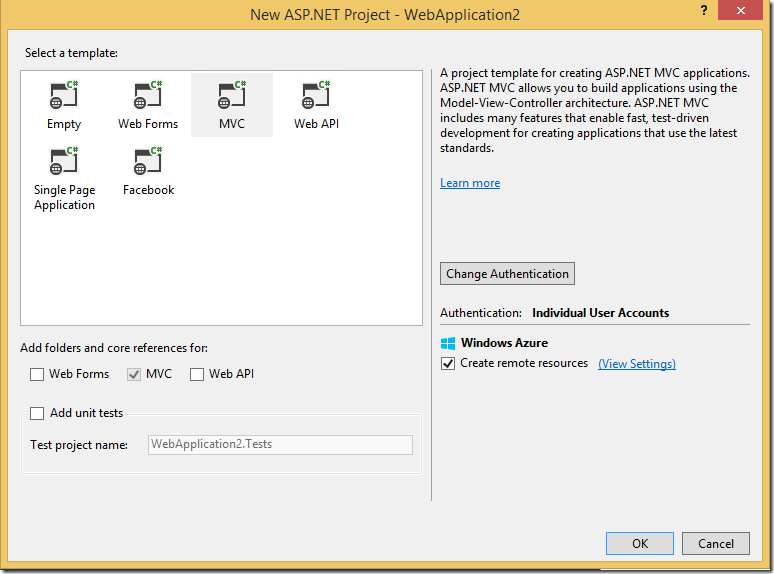
Task: Click the Cancel button
Action: click(x=716, y=543)
